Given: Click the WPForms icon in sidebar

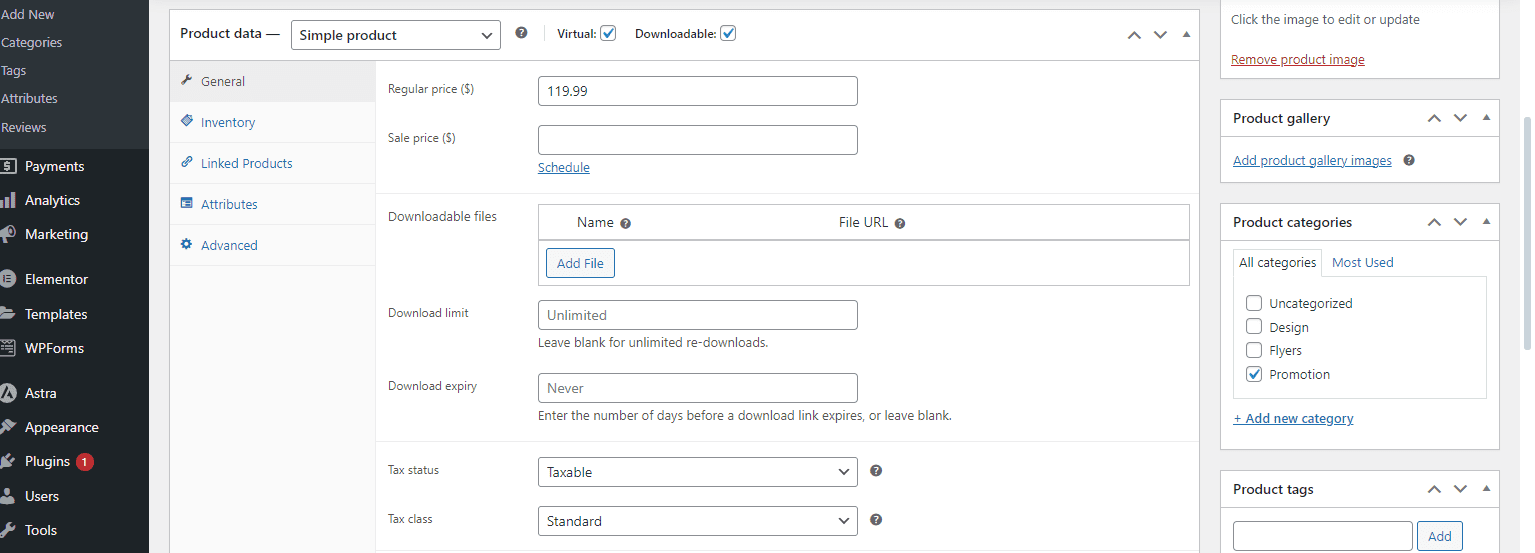Looking at the screenshot, I should (x=8, y=348).
